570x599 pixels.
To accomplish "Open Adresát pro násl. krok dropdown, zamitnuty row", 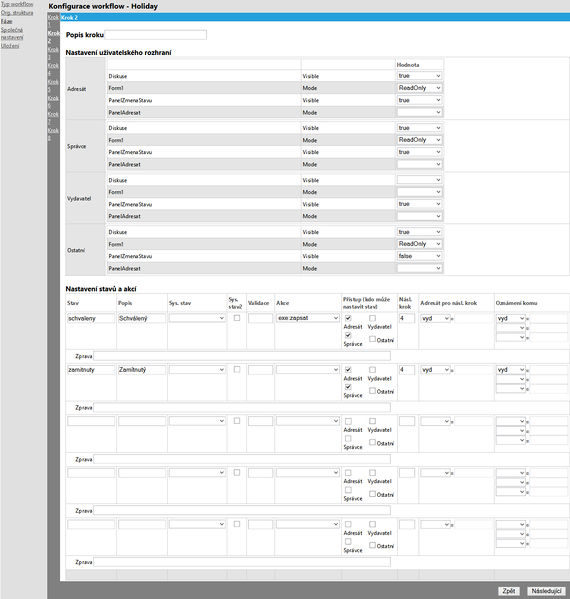I will tap(435, 370).
